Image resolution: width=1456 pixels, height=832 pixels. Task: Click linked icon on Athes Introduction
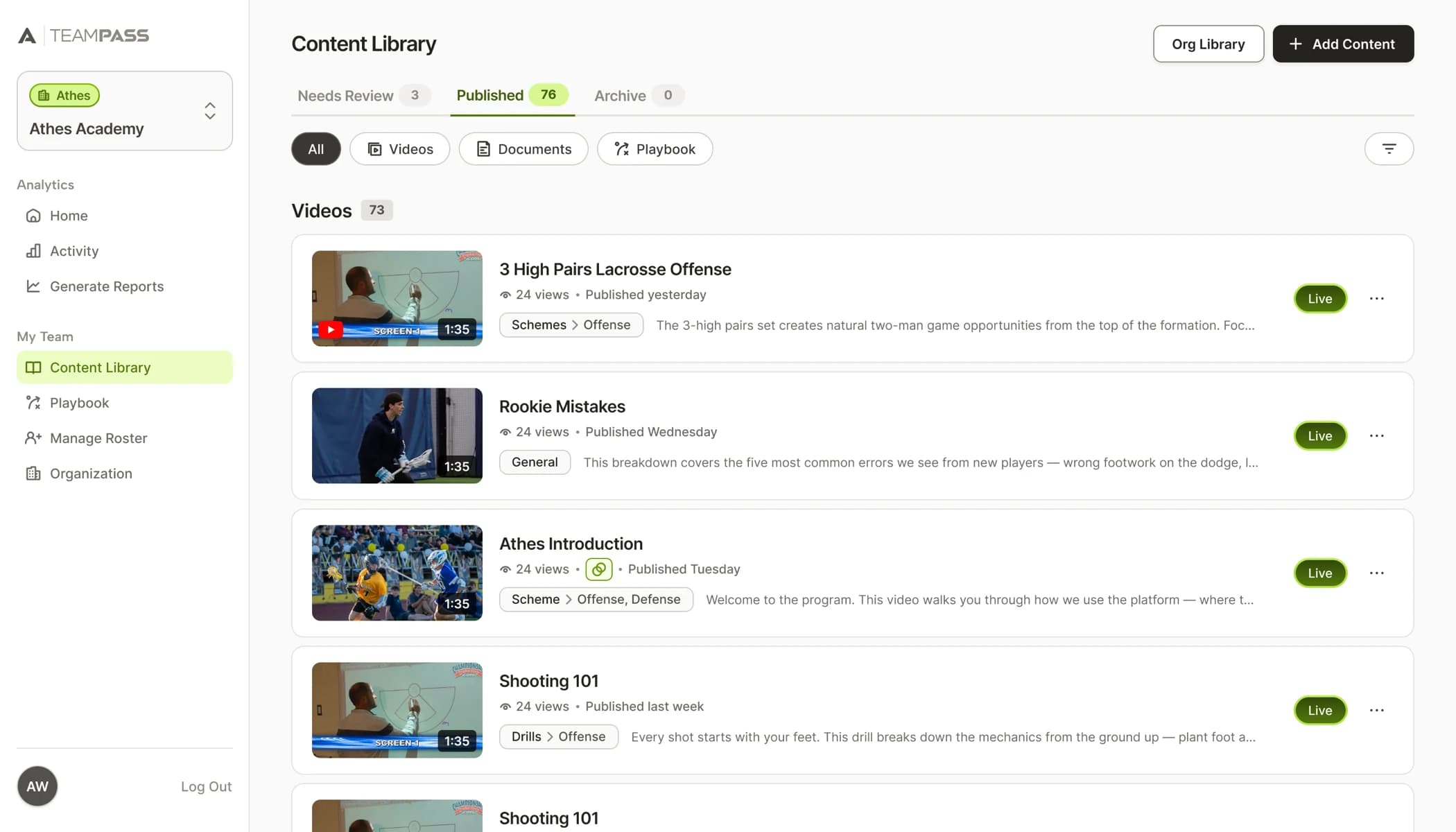[599, 569]
